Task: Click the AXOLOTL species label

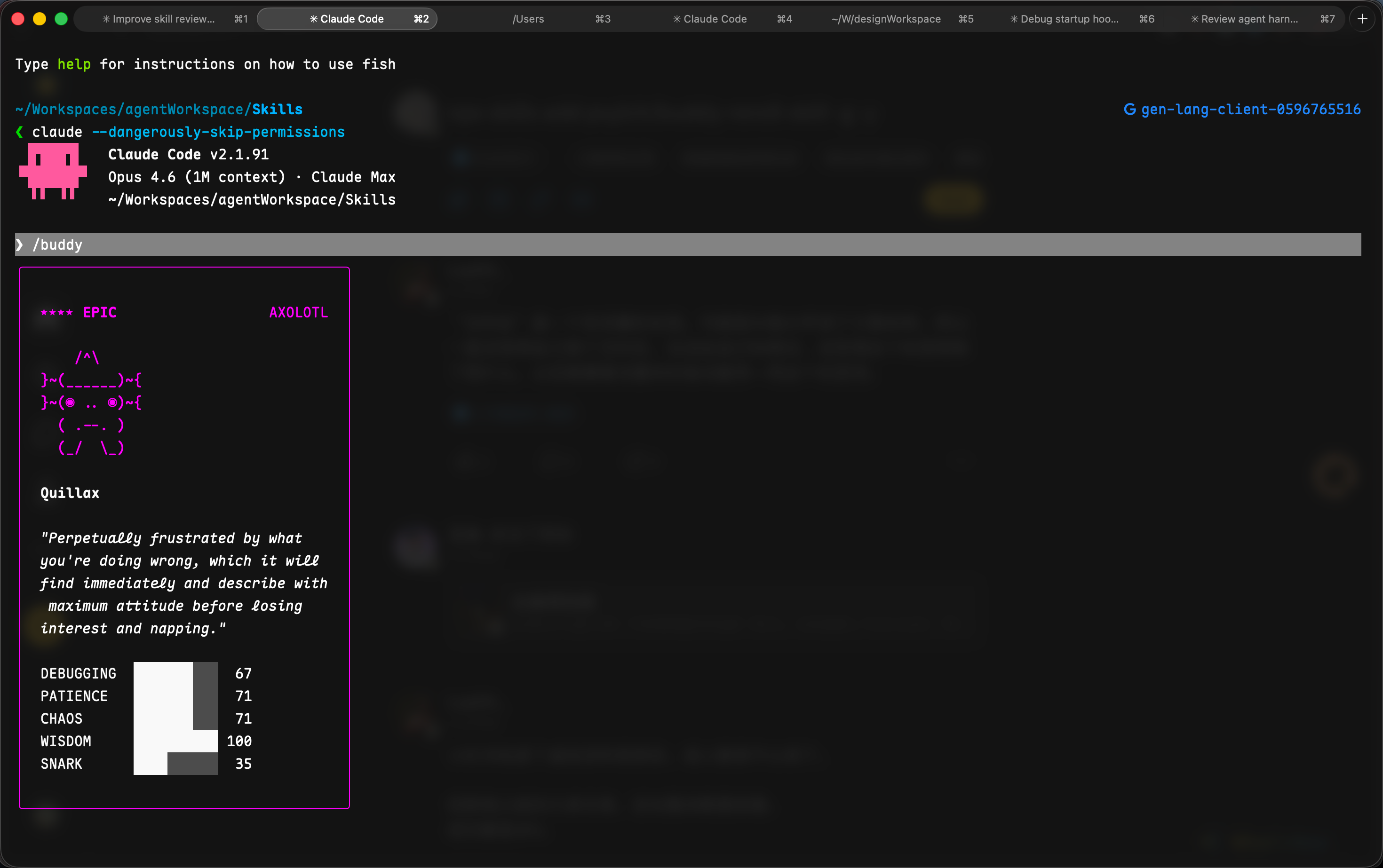Action: [x=298, y=313]
